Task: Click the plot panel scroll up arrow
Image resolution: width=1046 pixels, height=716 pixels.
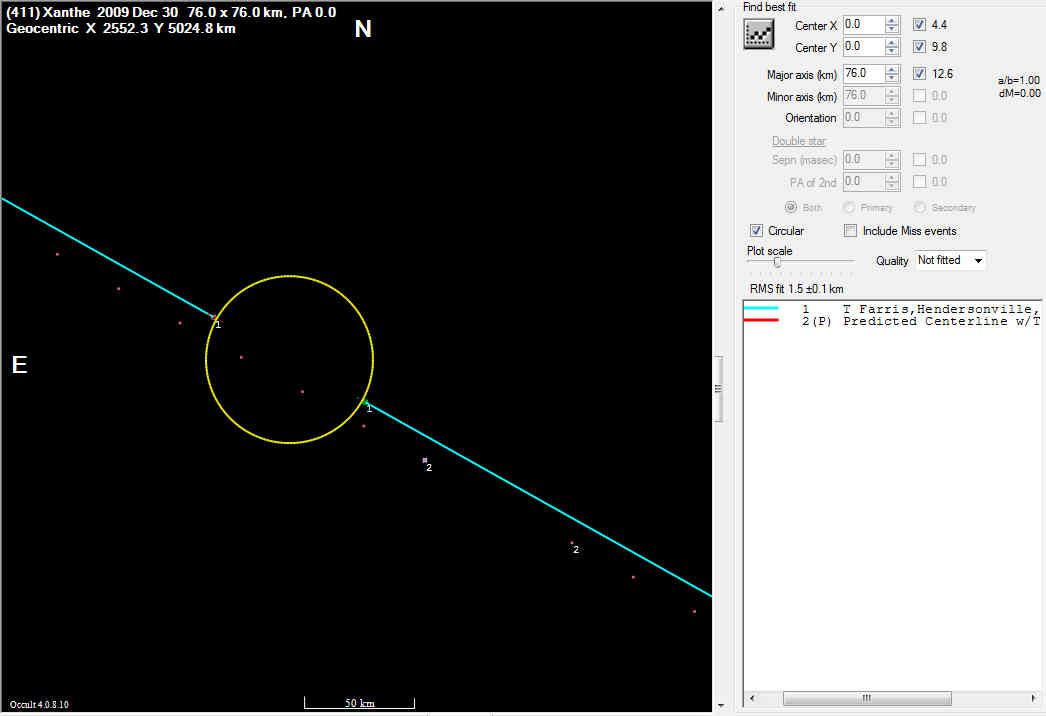Action: pyautogui.click(x=720, y=9)
